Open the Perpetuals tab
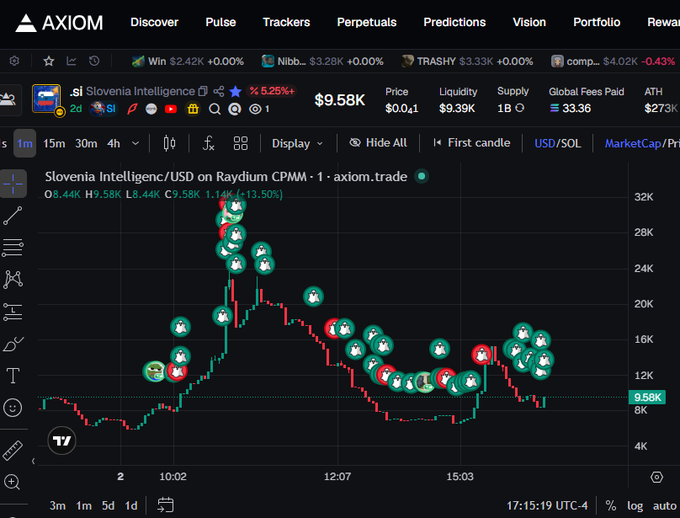 [367, 22]
